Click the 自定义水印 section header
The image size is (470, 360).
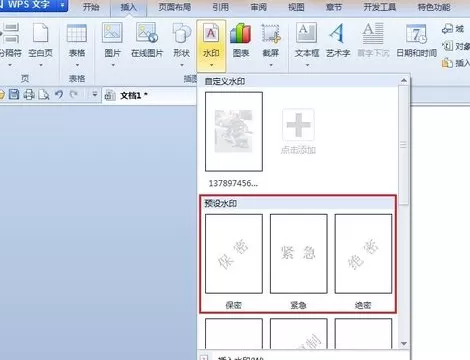point(225,81)
